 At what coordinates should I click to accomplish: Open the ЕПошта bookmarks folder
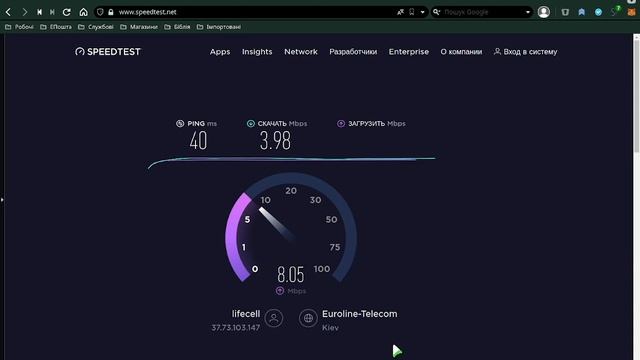(56, 27)
